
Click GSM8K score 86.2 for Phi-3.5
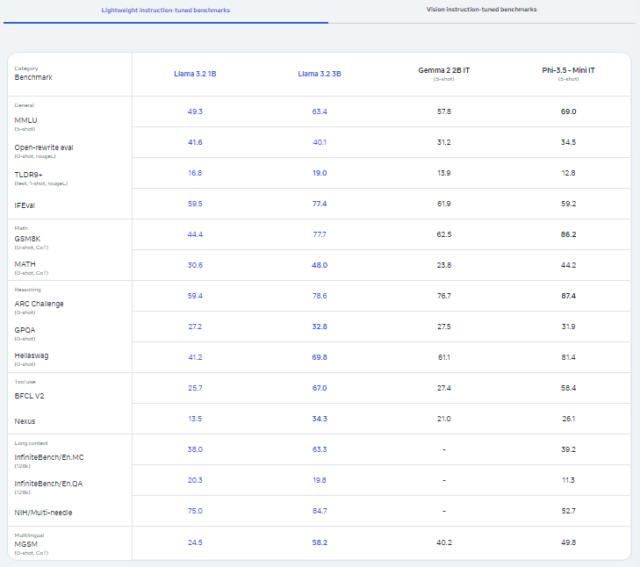coord(568,234)
